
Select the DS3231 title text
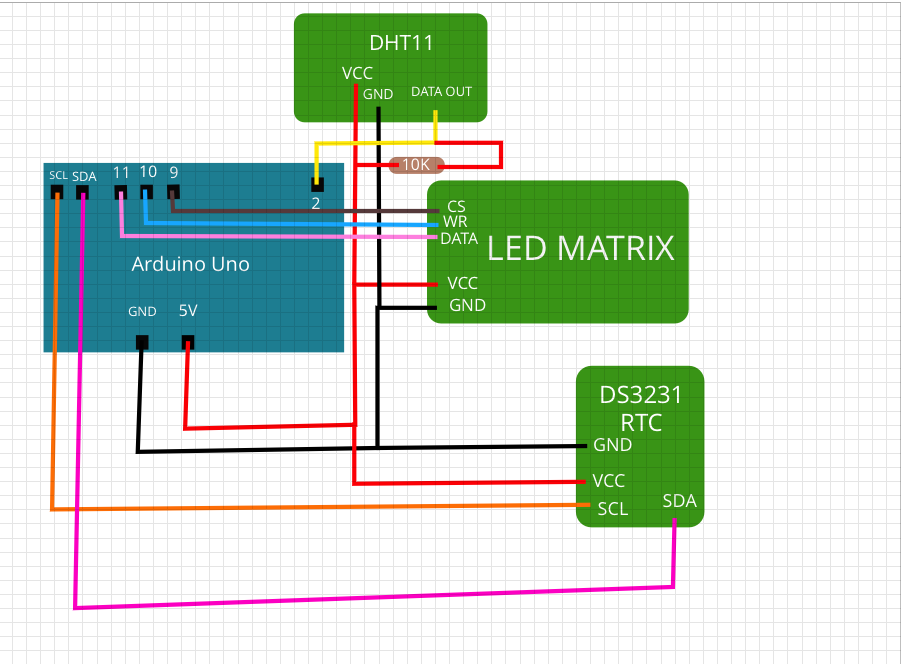point(640,395)
